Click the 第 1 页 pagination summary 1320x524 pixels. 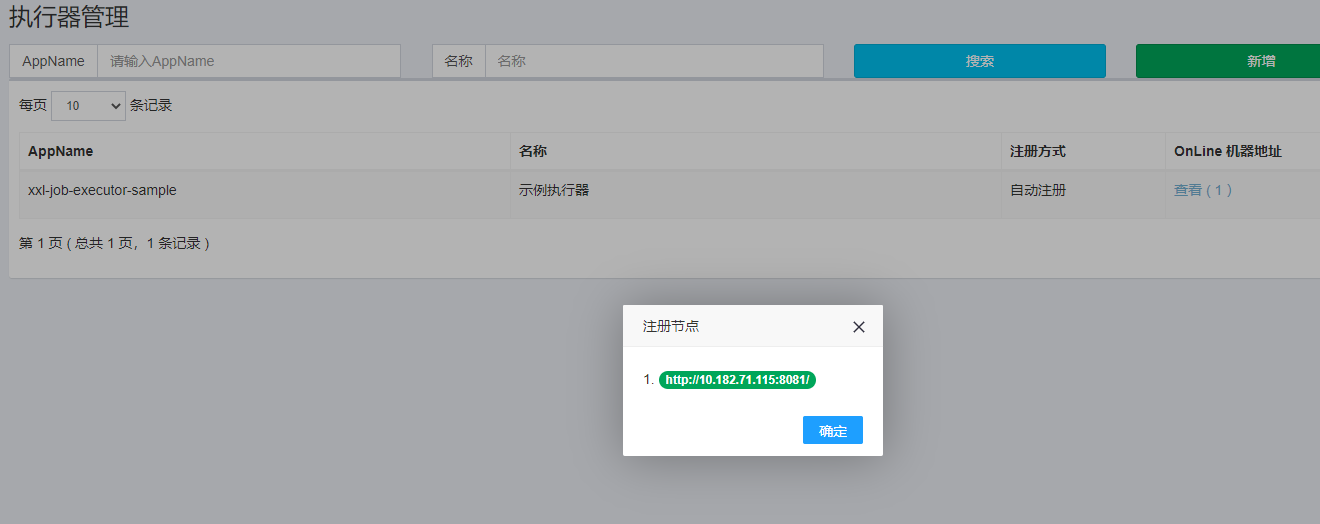(x=114, y=243)
